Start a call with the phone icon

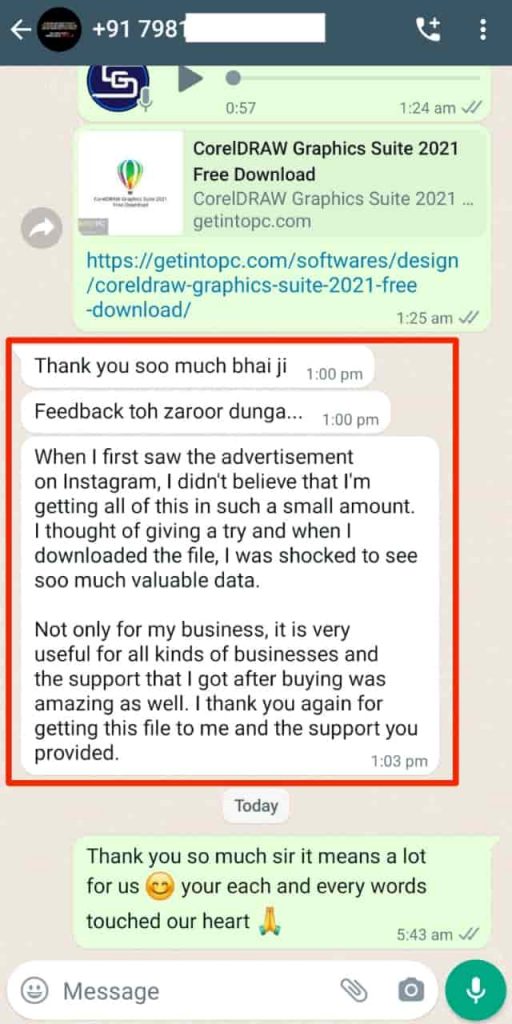click(428, 29)
